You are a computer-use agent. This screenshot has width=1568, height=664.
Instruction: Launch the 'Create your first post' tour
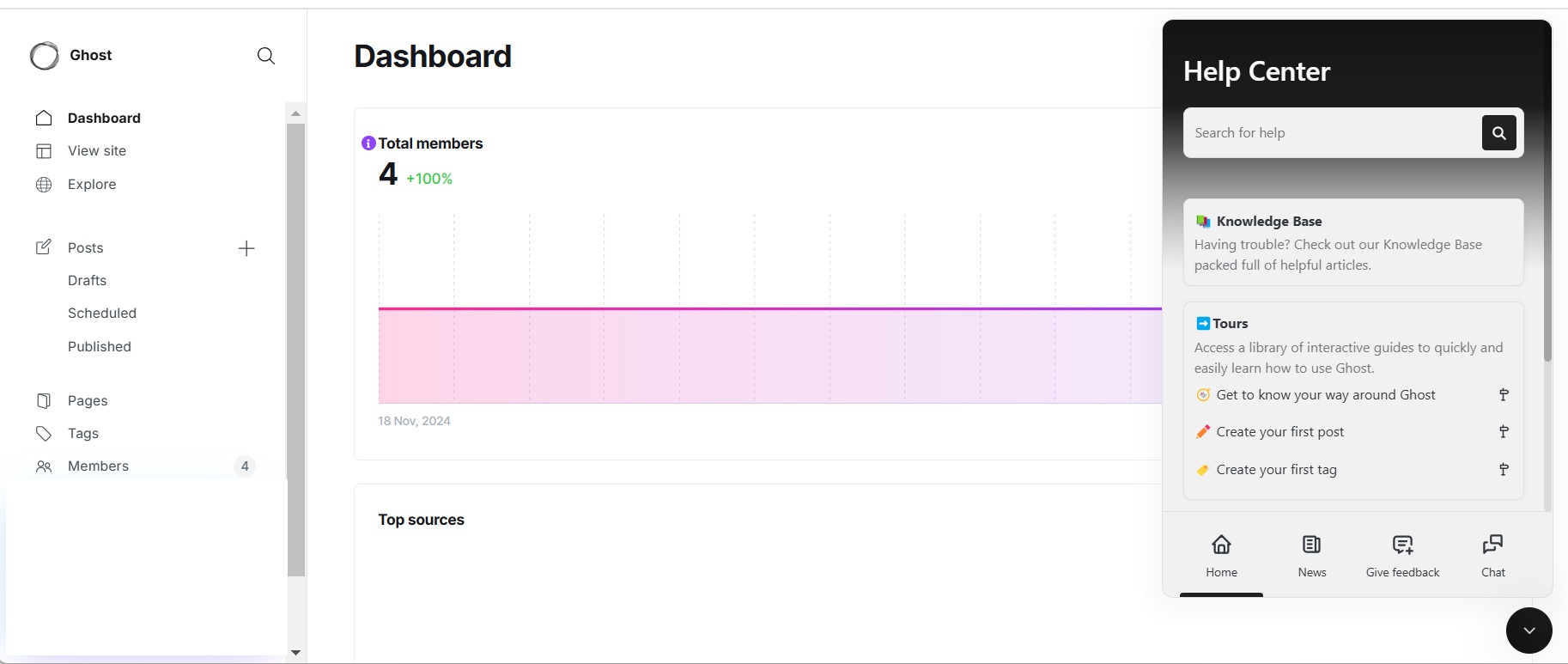pyautogui.click(x=1279, y=432)
